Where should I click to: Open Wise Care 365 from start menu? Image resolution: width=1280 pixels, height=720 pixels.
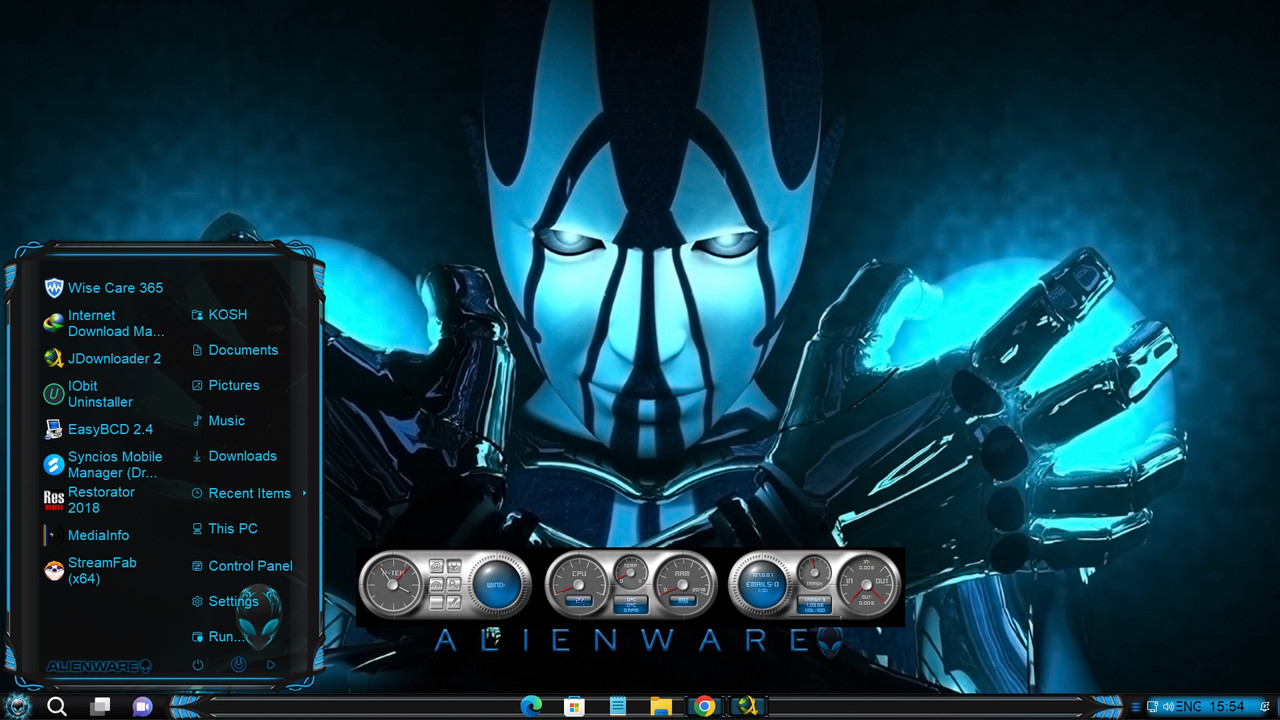pos(104,288)
